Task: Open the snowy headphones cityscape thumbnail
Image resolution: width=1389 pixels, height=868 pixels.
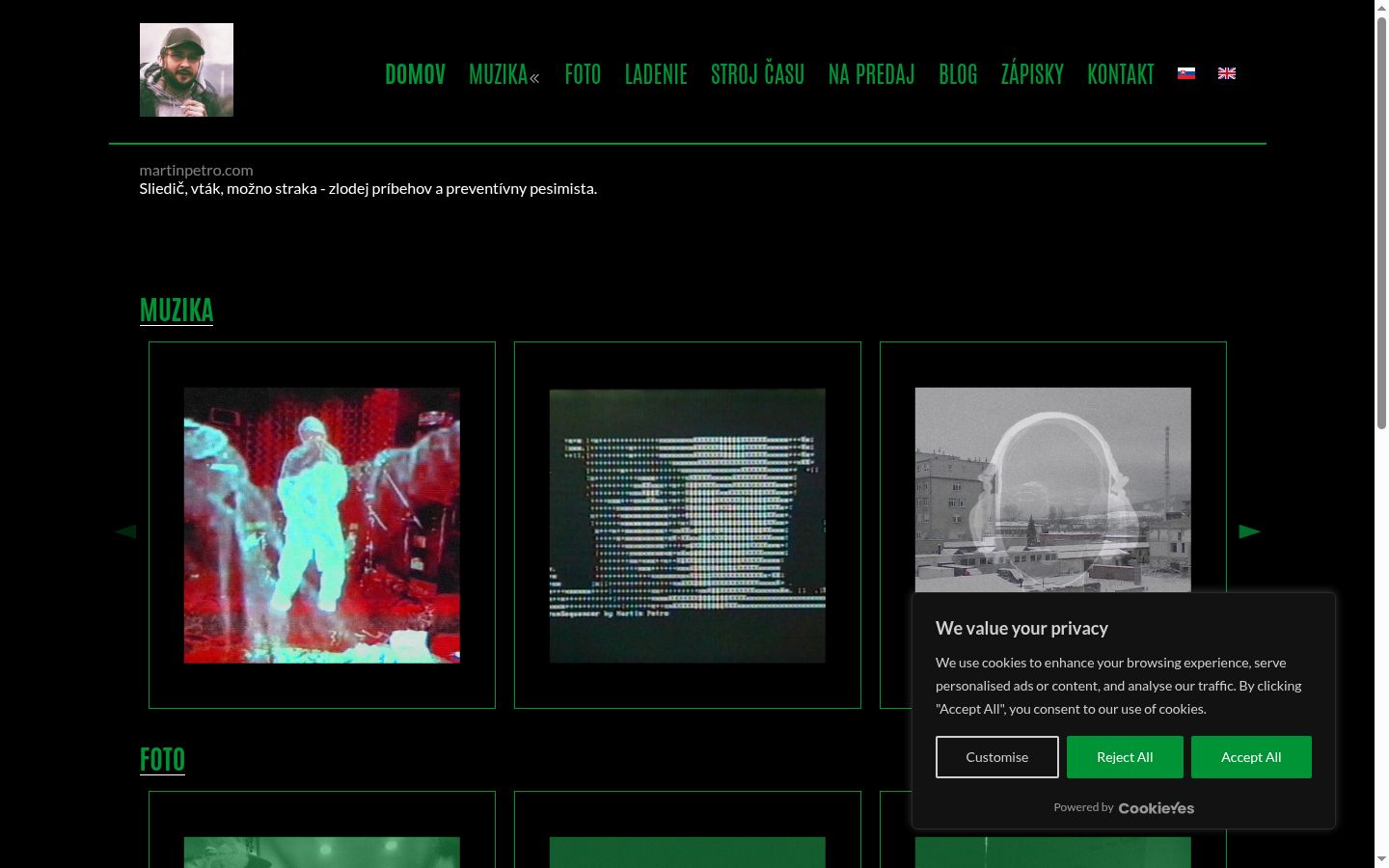Action: (x=1053, y=490)
